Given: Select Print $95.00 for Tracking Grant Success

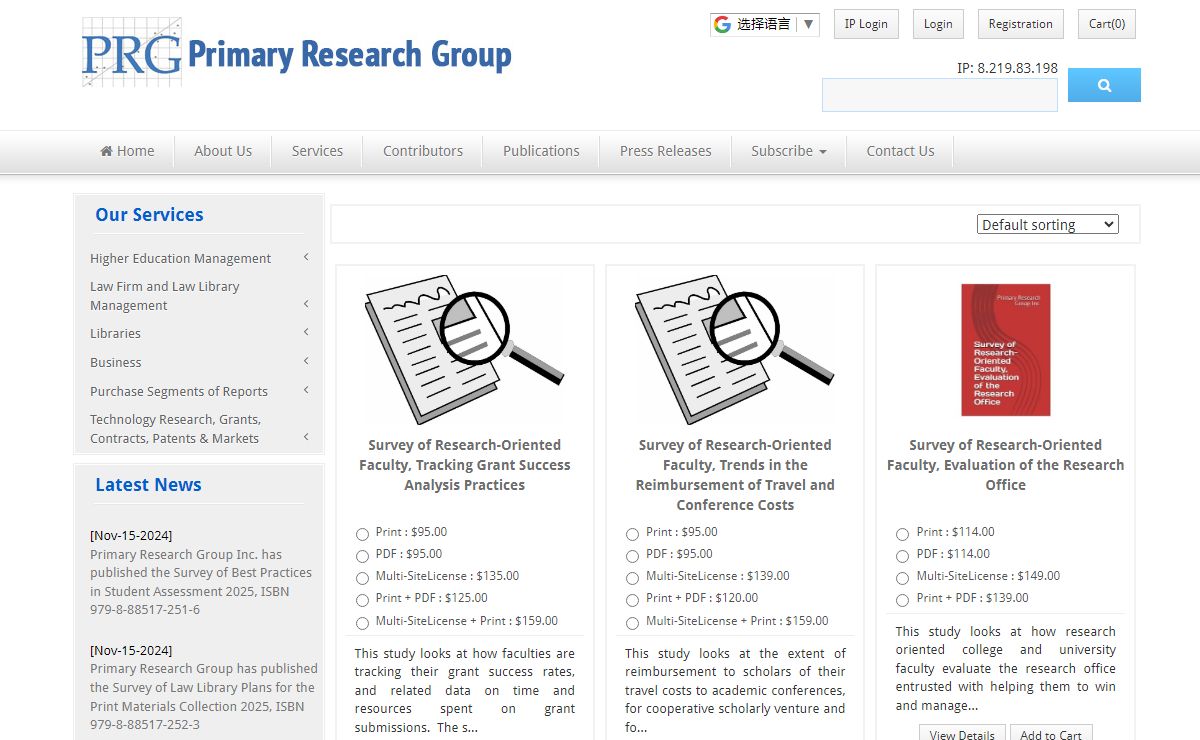Looking at the screenshot, I should pos(362,534).
